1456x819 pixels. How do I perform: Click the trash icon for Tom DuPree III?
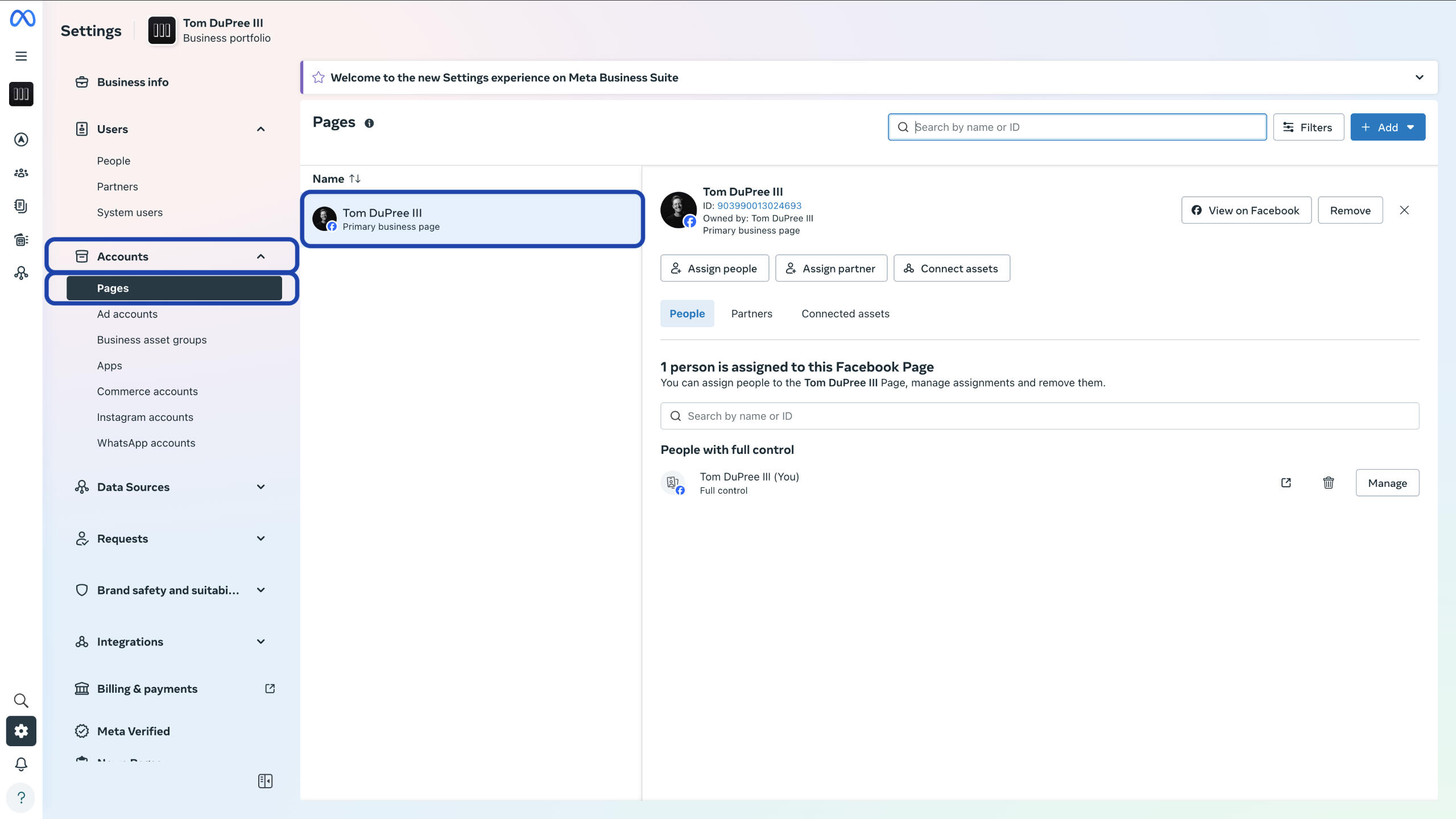[x=1328, y=483]
